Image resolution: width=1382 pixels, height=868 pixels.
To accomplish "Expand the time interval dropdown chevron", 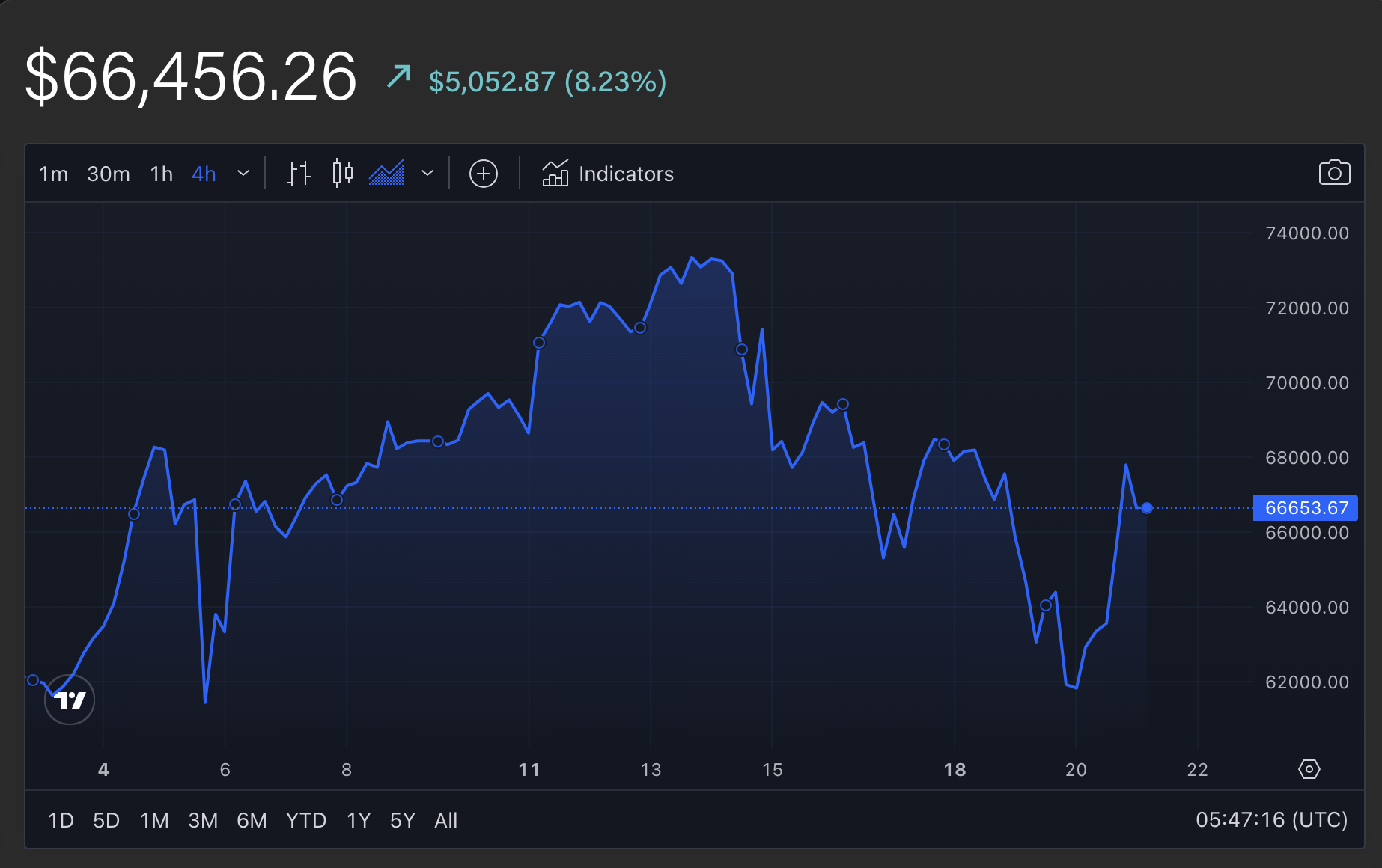I will pyautogui.click(x=243, y=174).
